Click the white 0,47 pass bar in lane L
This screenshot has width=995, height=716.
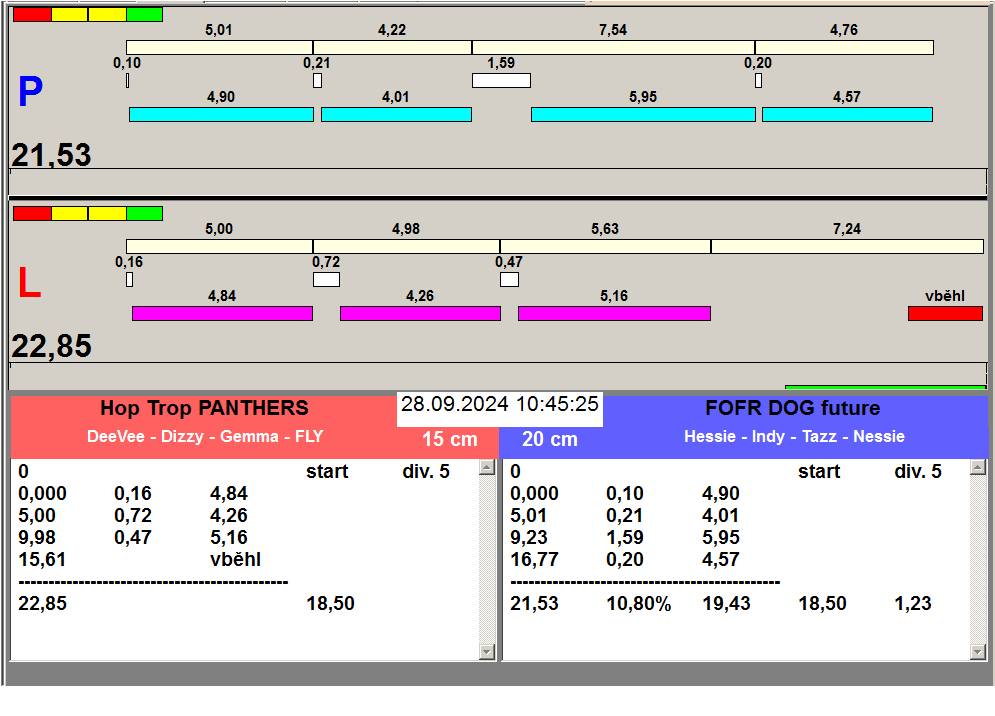509,279
